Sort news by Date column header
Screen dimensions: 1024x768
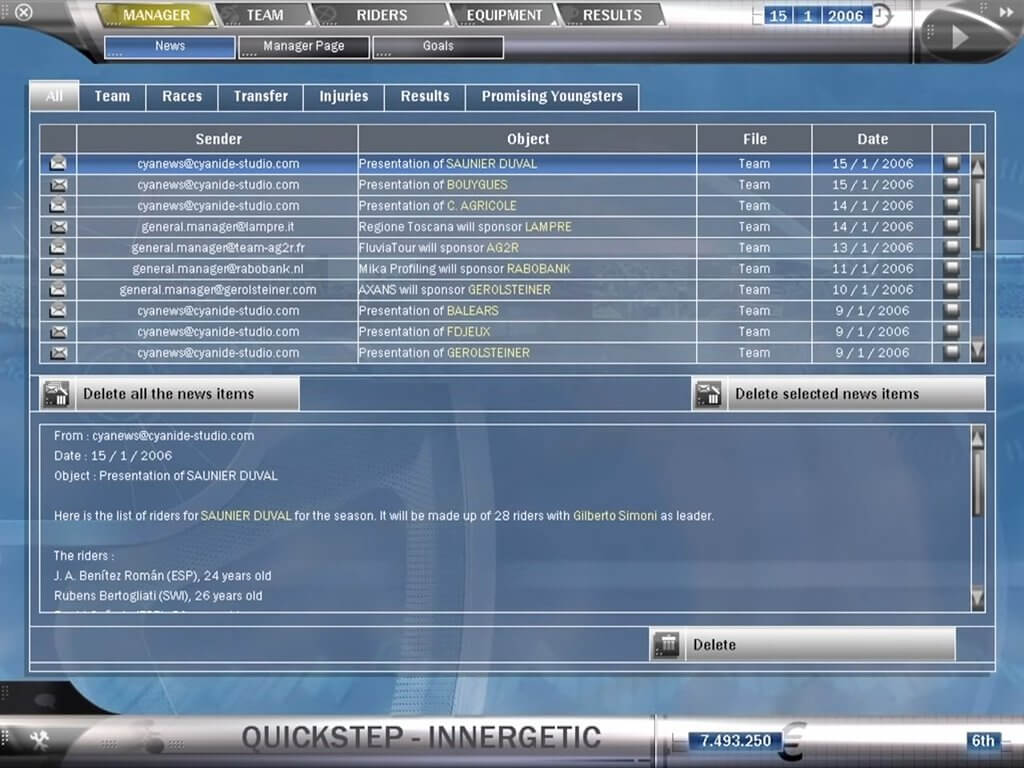872,139
